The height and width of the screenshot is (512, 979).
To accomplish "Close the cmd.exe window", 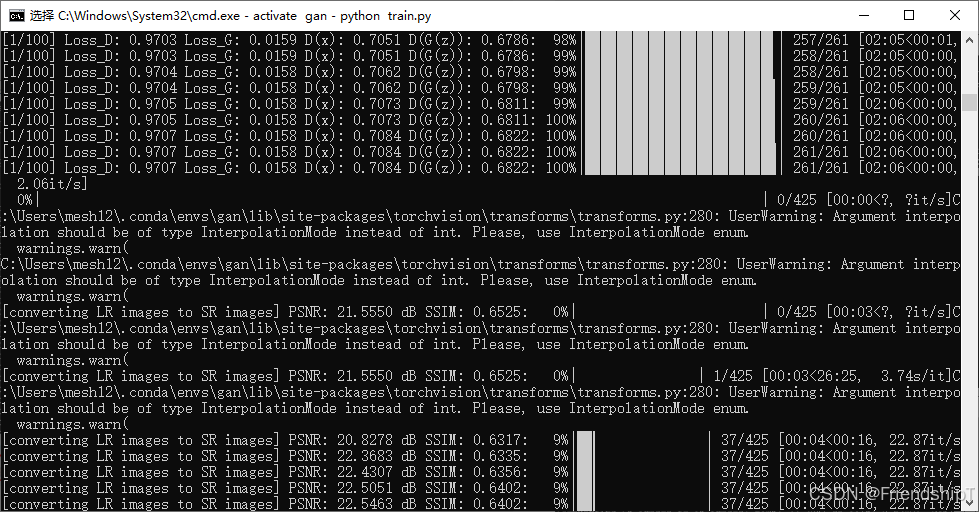I will (x=955, y=16).
